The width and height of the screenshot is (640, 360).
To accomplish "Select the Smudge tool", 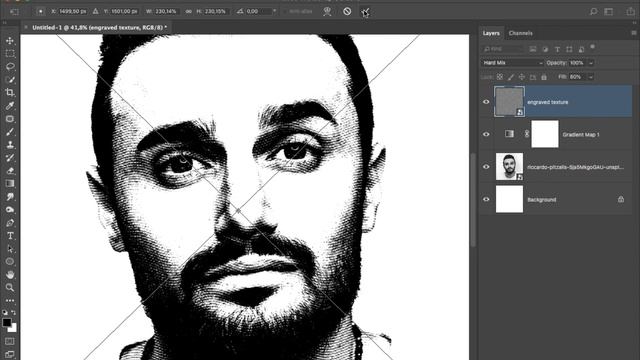I will click(10, 197).
